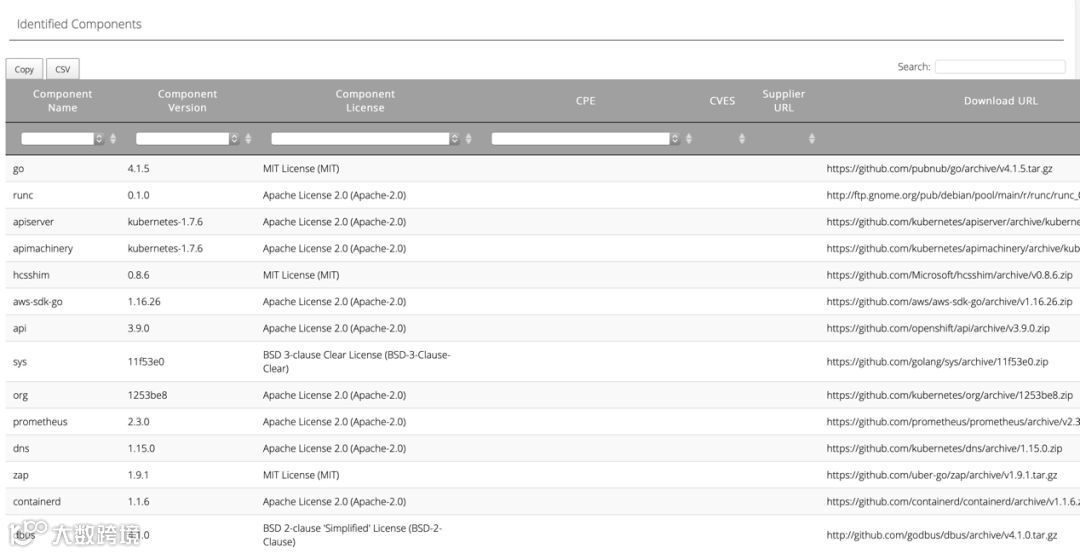The height and width of the screenshot is (554, 1080).
Task: Export table with CSV button
Action: pyautogui.click(x=63, y=69)
